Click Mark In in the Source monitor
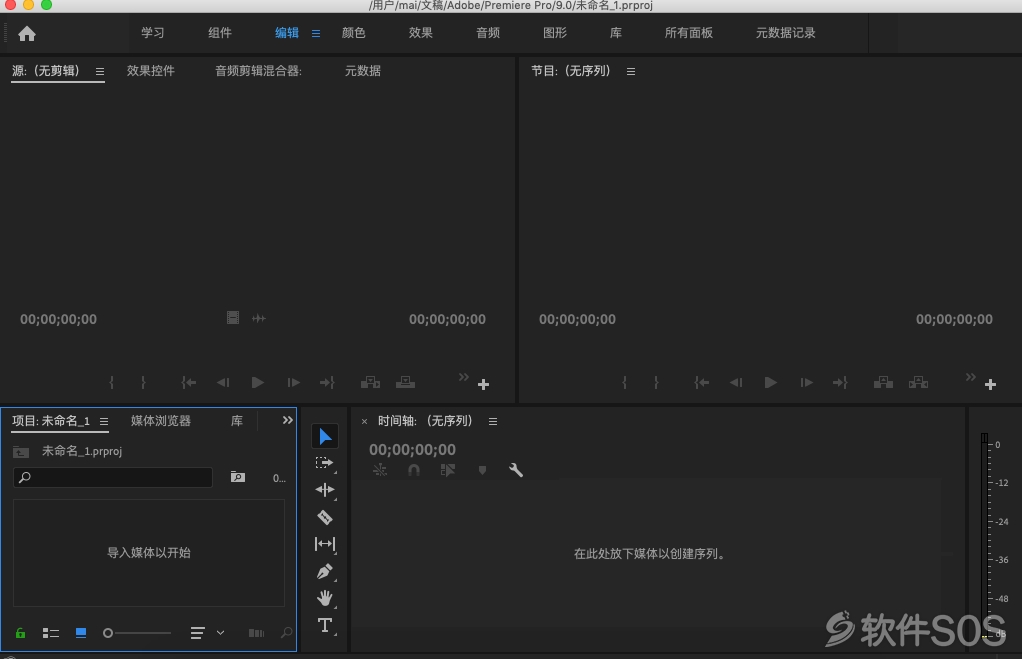 tap(111, 383)
